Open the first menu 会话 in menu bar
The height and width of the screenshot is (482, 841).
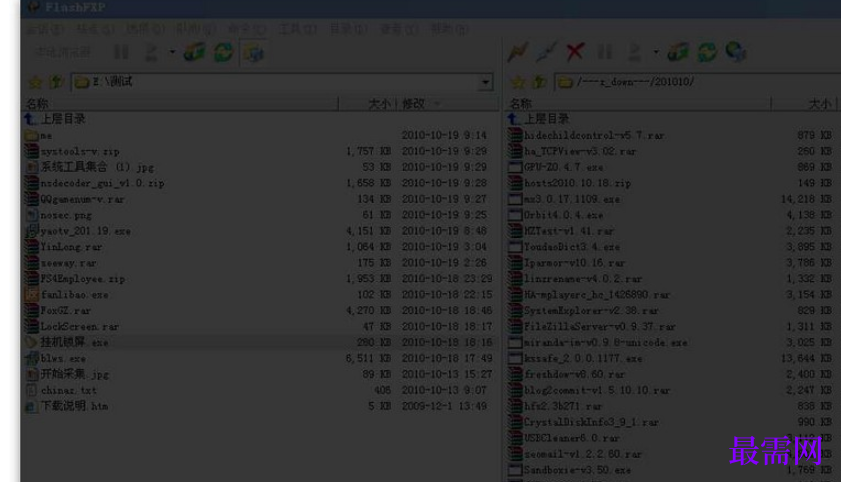click(46, 29)
